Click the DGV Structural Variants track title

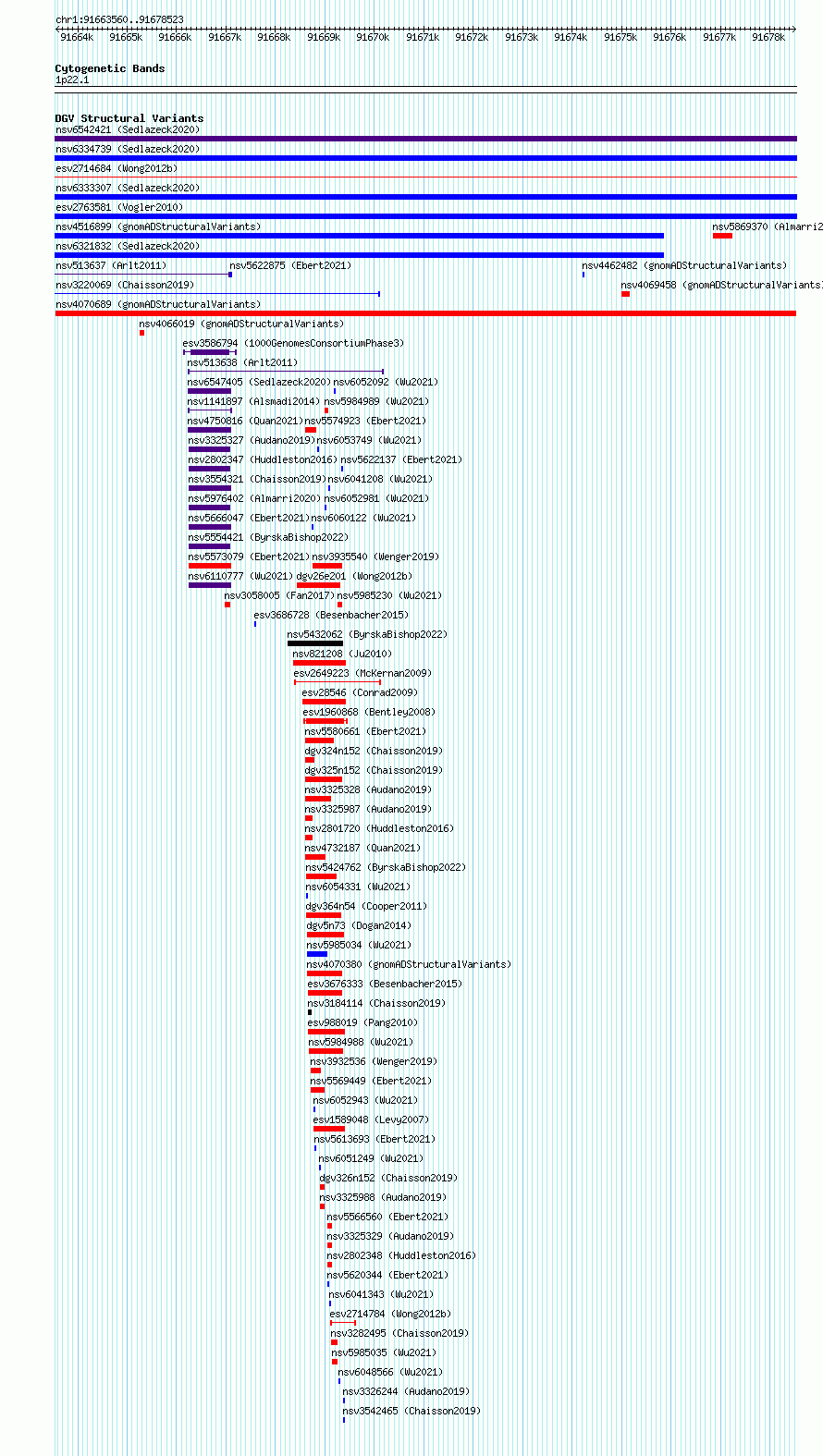click(x=129, y=118)
